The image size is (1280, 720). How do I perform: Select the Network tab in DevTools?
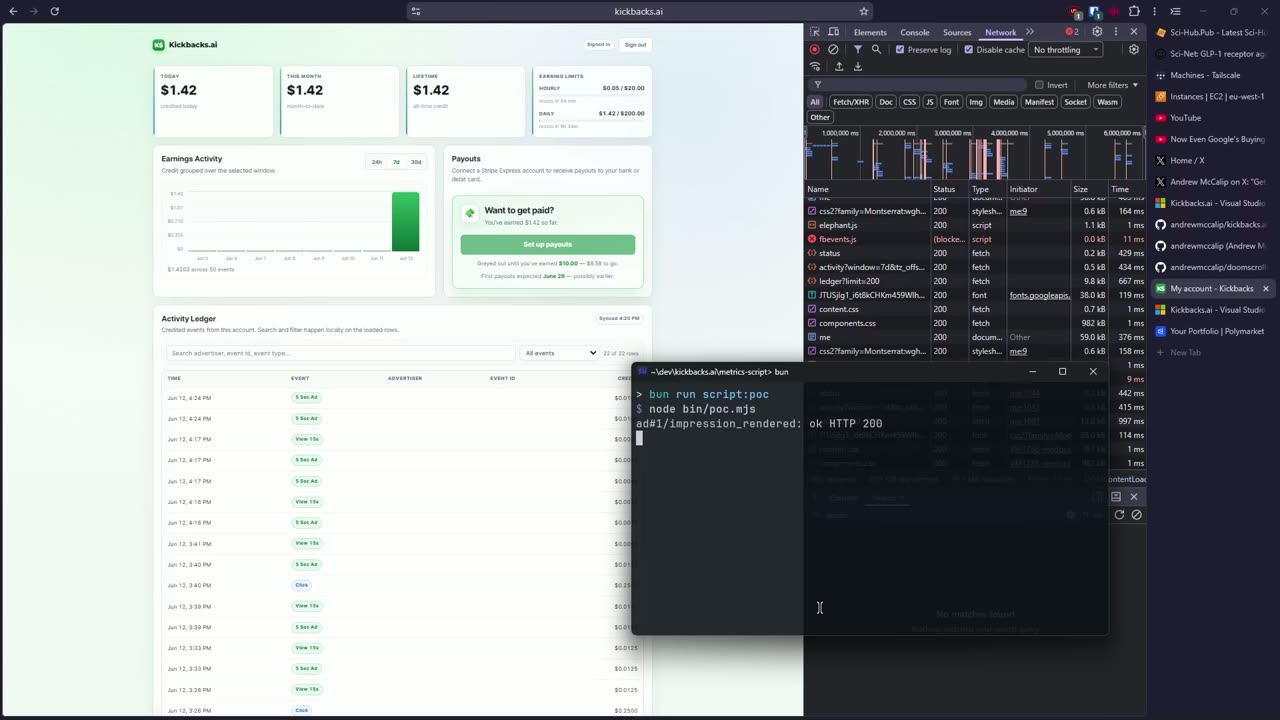pos(1000,32)
